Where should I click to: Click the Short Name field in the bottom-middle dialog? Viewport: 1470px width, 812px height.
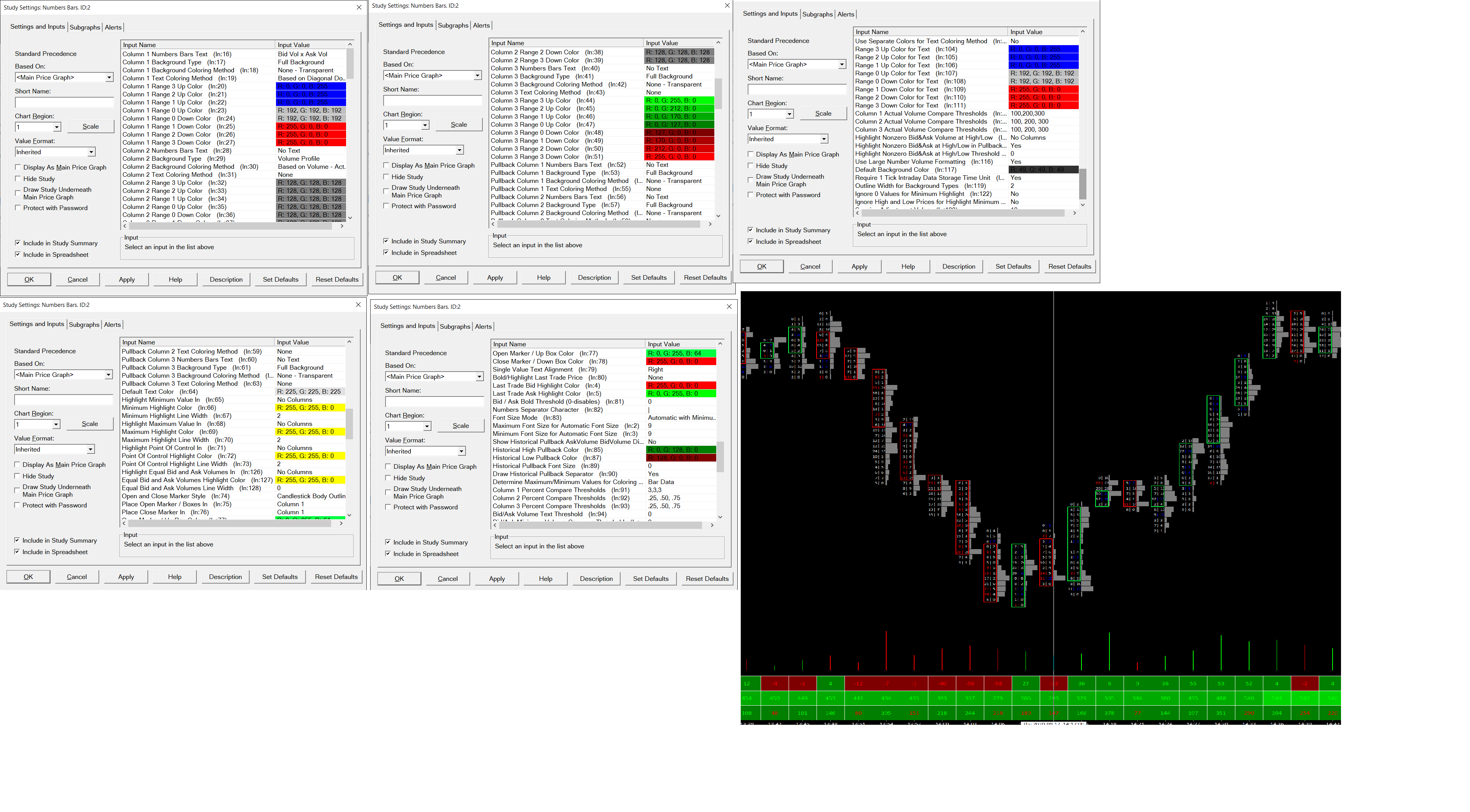434,402
